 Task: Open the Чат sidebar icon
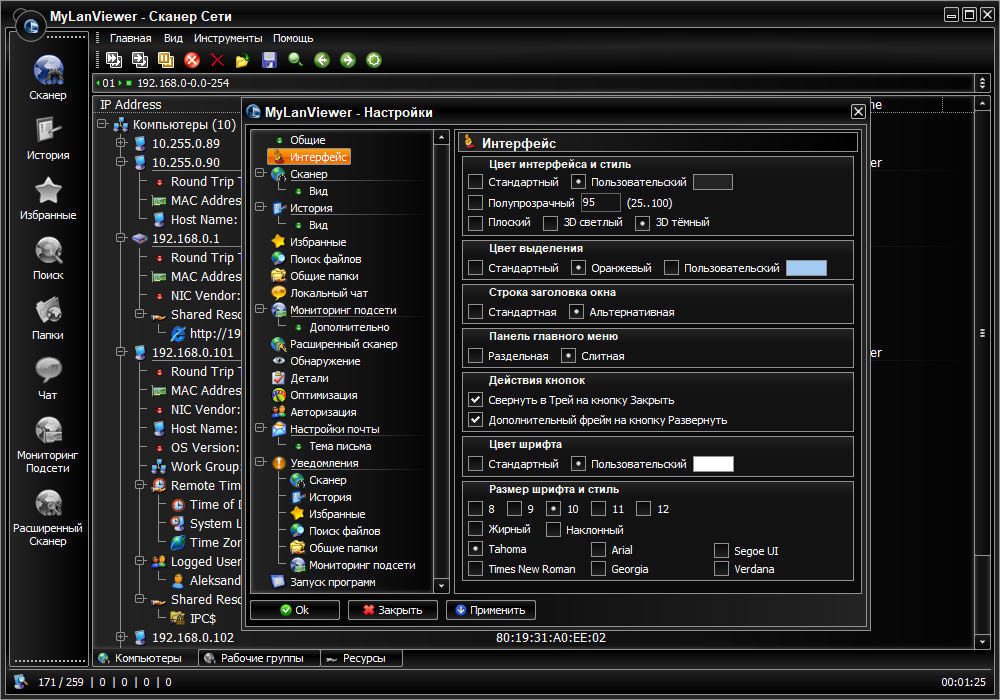48,377
